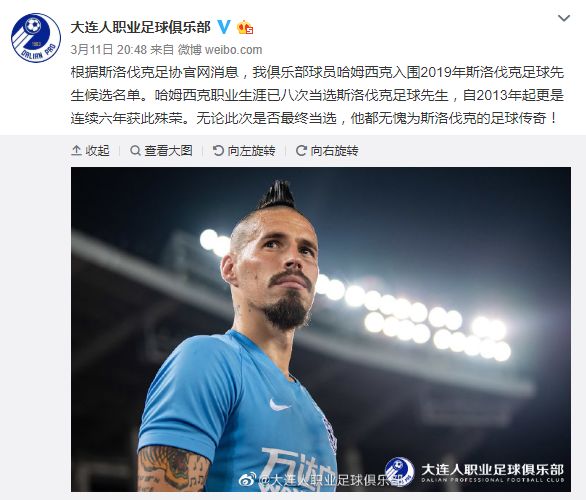586x500 pixels.
Task: Click the blue verified V badge
Action: [224, 27]
